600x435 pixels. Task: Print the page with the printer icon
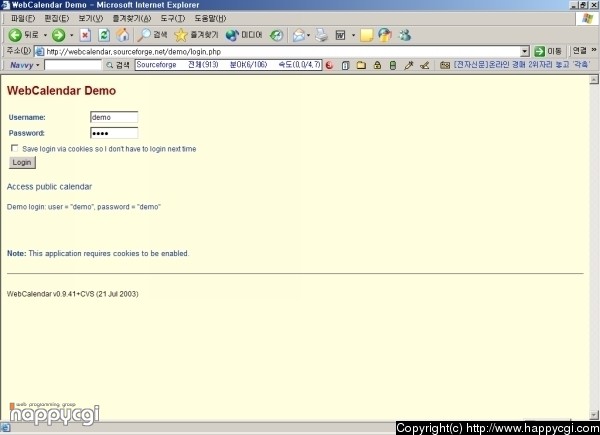(322, 35)
